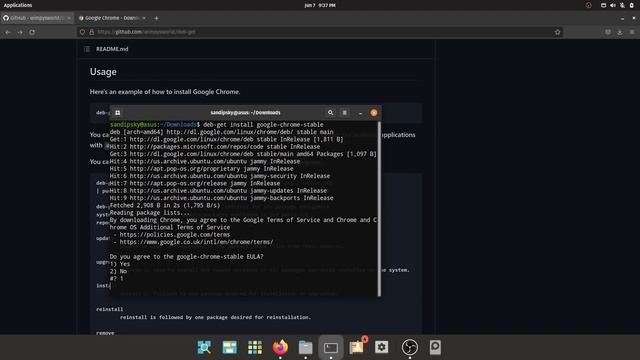
Task: Close the terminal with the orange button
Action: [x=374, y=113]
